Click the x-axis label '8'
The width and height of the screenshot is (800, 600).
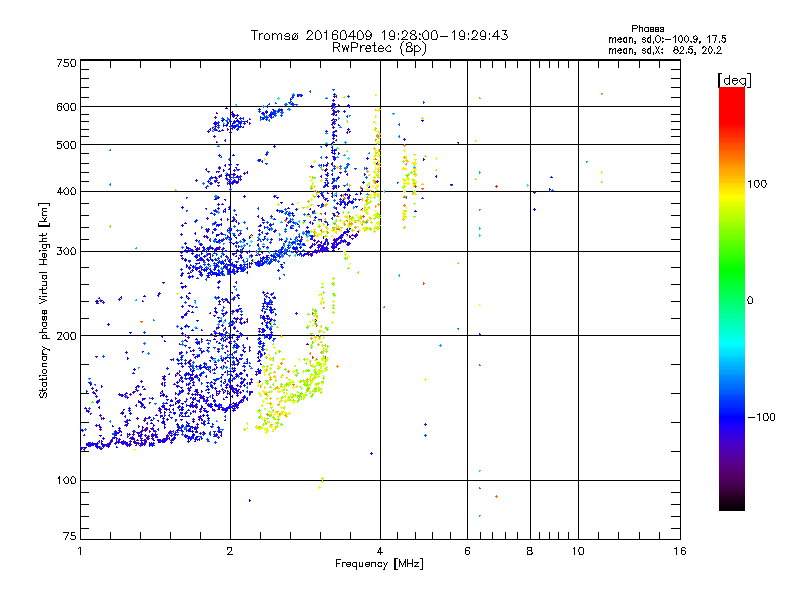[530, 551]
